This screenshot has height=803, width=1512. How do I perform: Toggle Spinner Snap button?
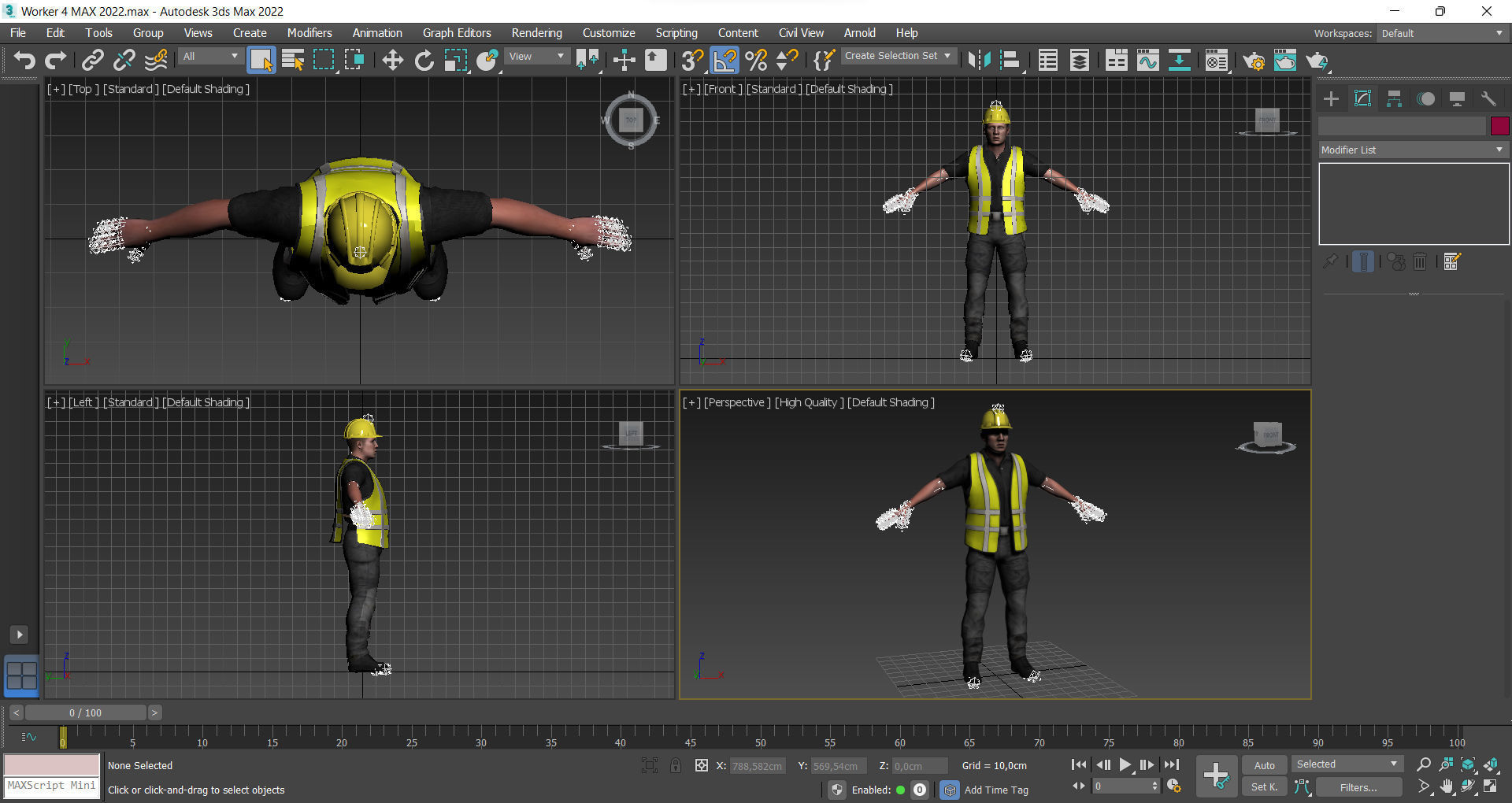[x=787, y=60]
